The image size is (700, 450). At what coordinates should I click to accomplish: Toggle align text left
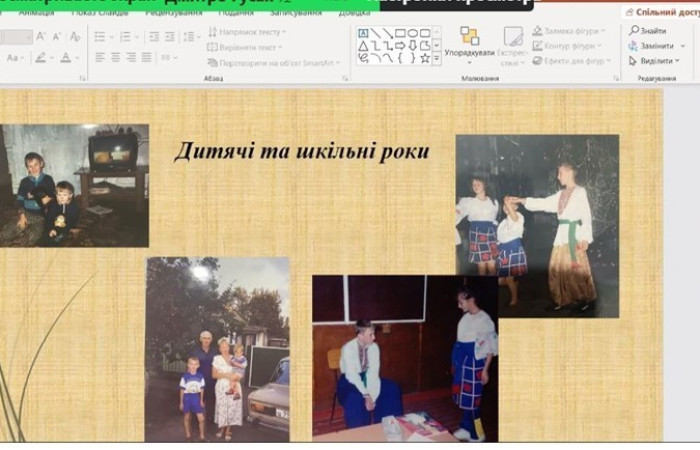pyautogui.click(x=100, y=57)
